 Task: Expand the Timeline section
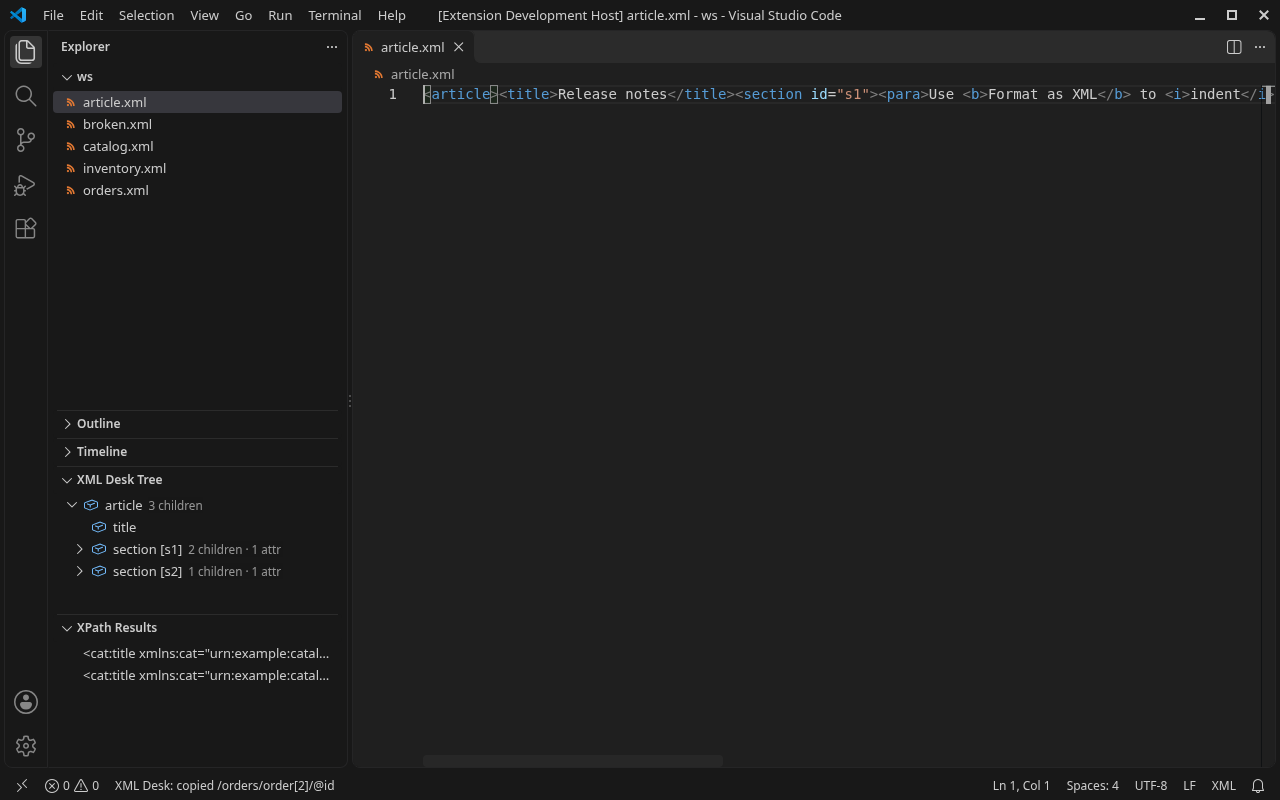tap(67, 452)
